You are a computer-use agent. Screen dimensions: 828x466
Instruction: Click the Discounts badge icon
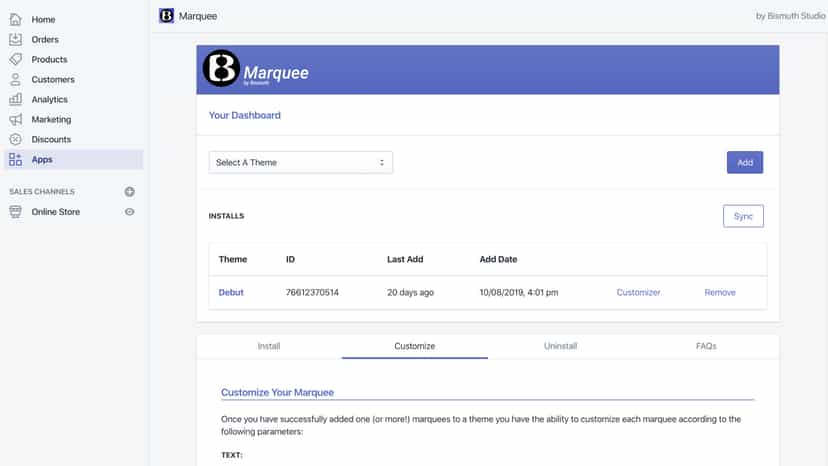(15, 139)
